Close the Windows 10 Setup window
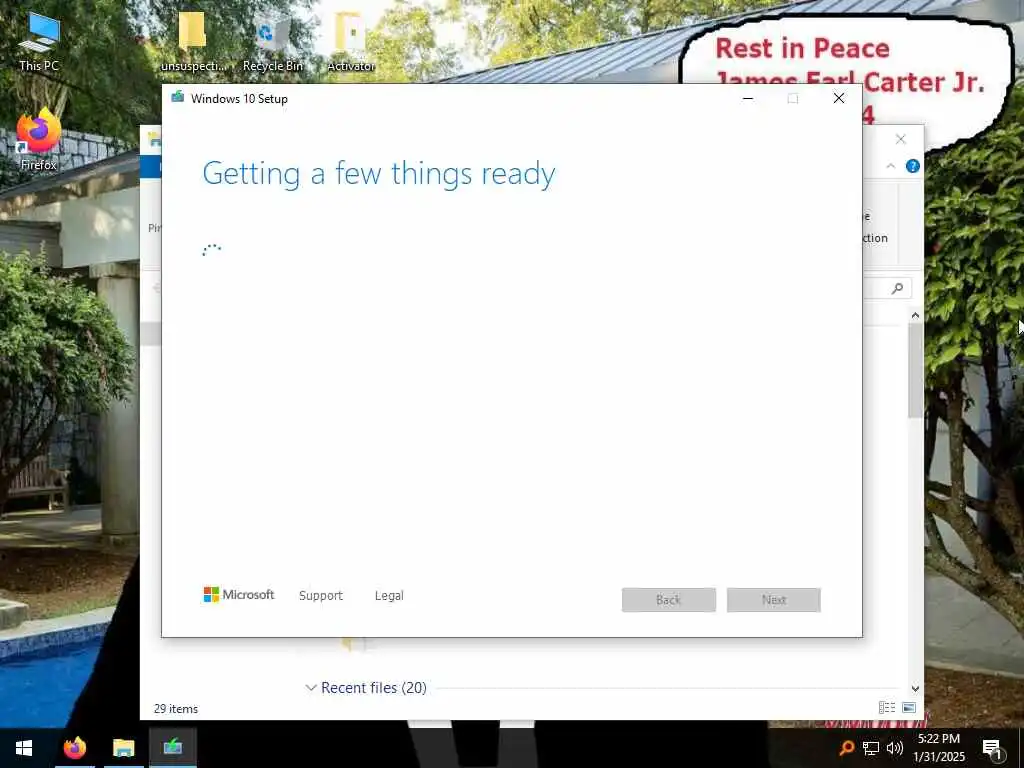The image size is (1024, 768). [839, 99]
